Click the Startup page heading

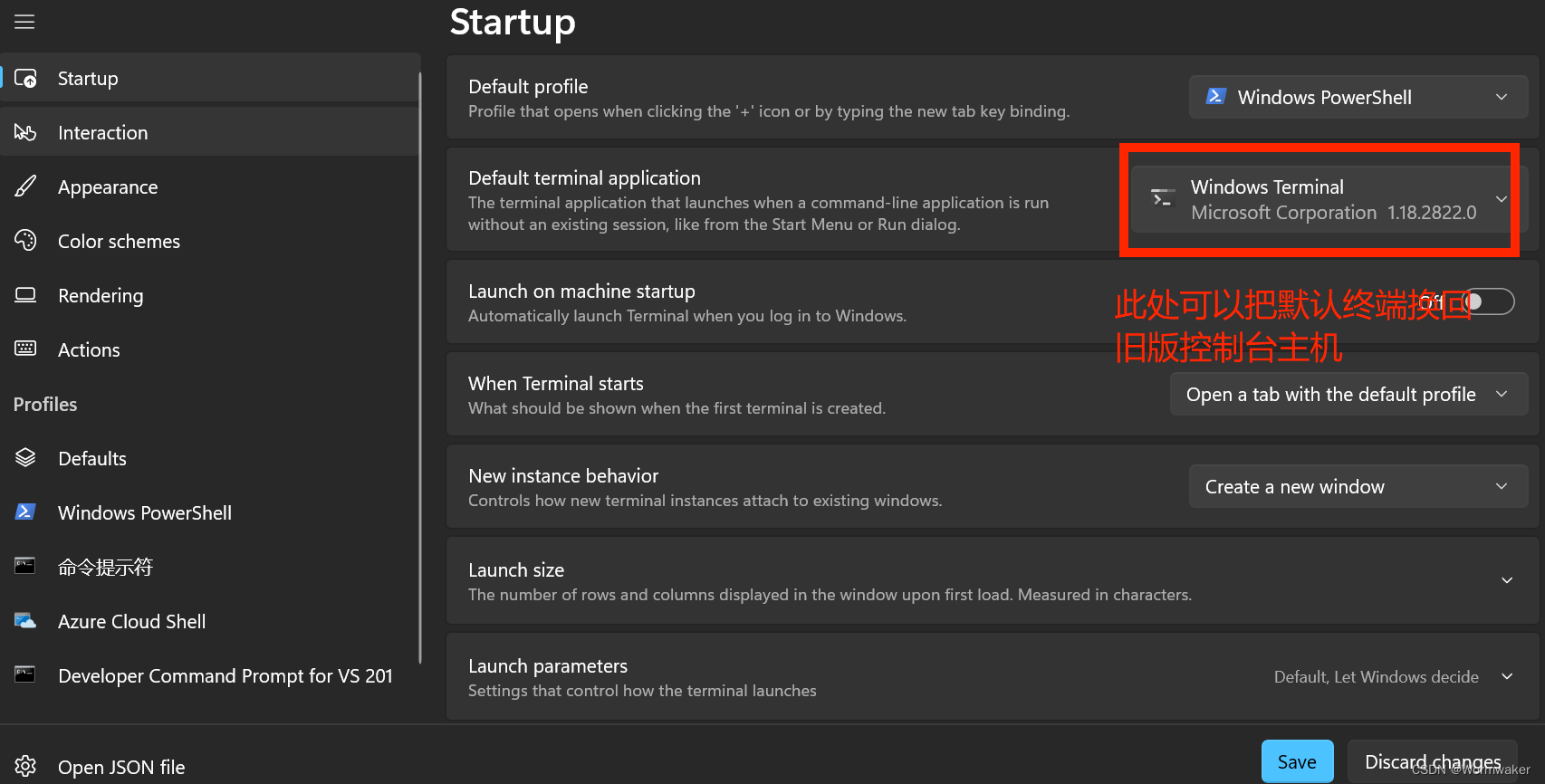click(513, 22)
